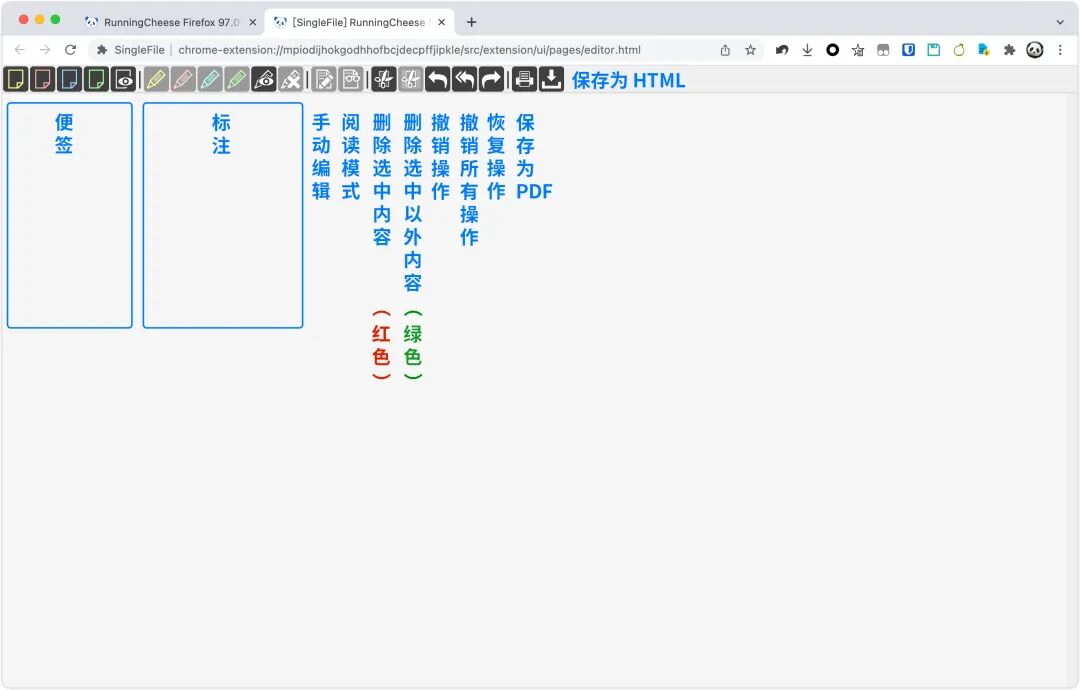Expand the tab search chevron
Image resolution: width=1080 pixels, height=690 pixels.
pyautogui.click(x=1060, y=22)
